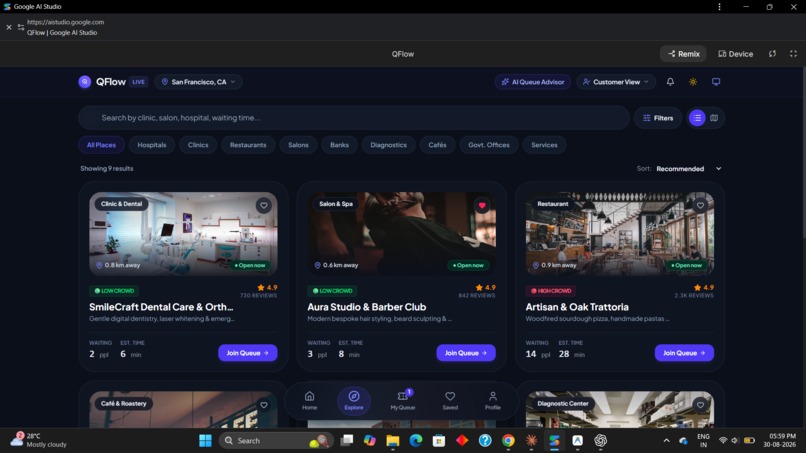Switch to map view
Image resolution: width=806 pixels, height=453 pixels.
(714, 118)
